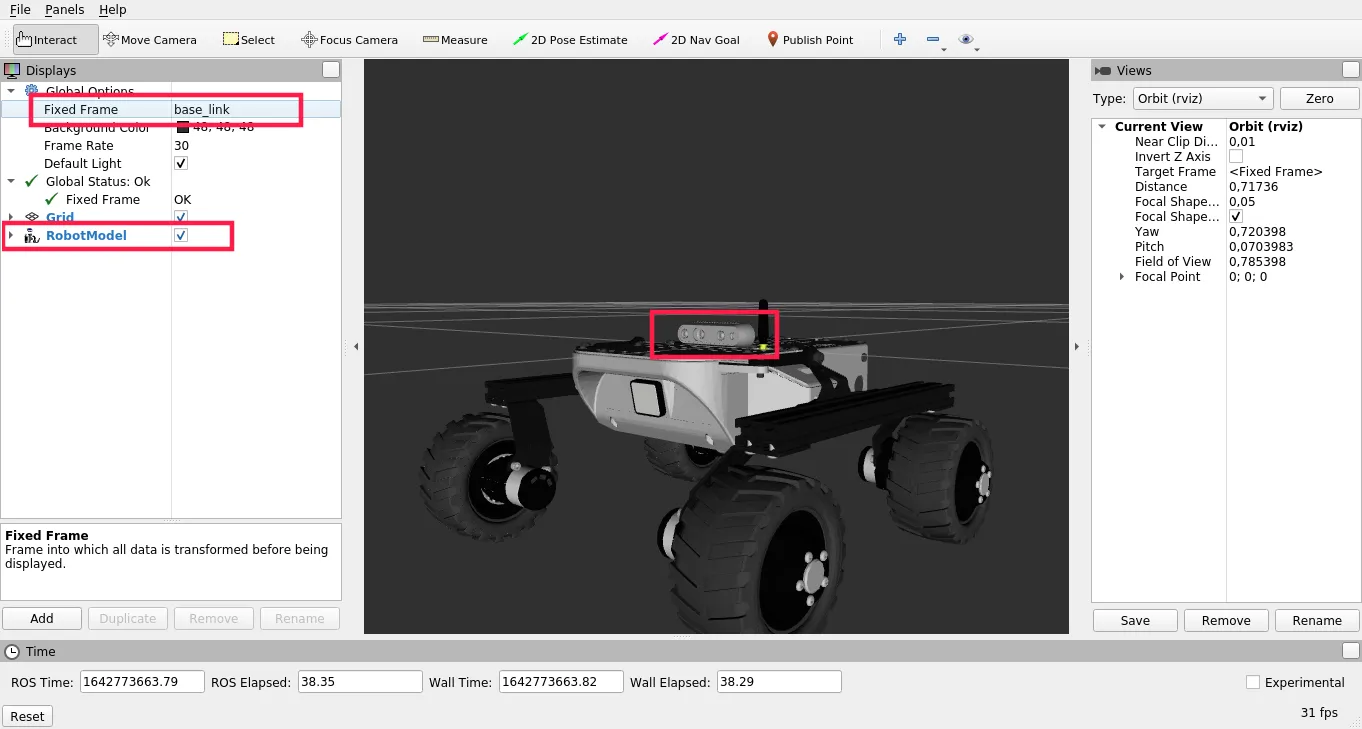Viewport: 1362px width, 729px height.
Task: Click the Publish Point tool
Action: (x=809, y=40)
